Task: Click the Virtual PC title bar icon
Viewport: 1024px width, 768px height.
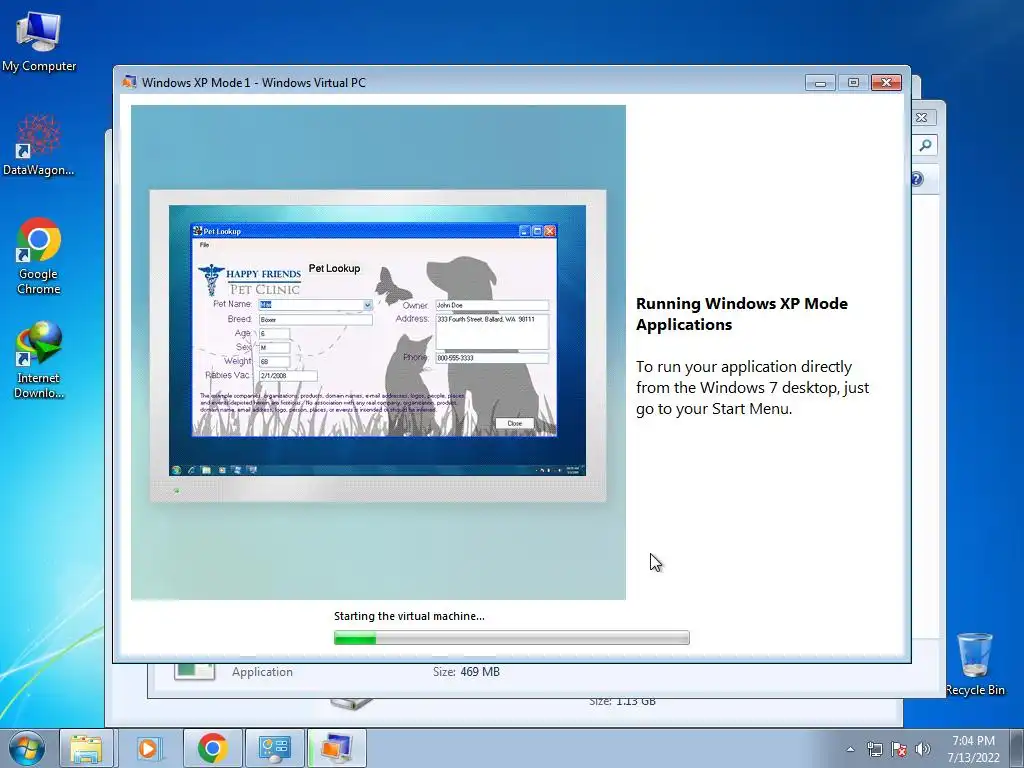Action: point(129,82)
